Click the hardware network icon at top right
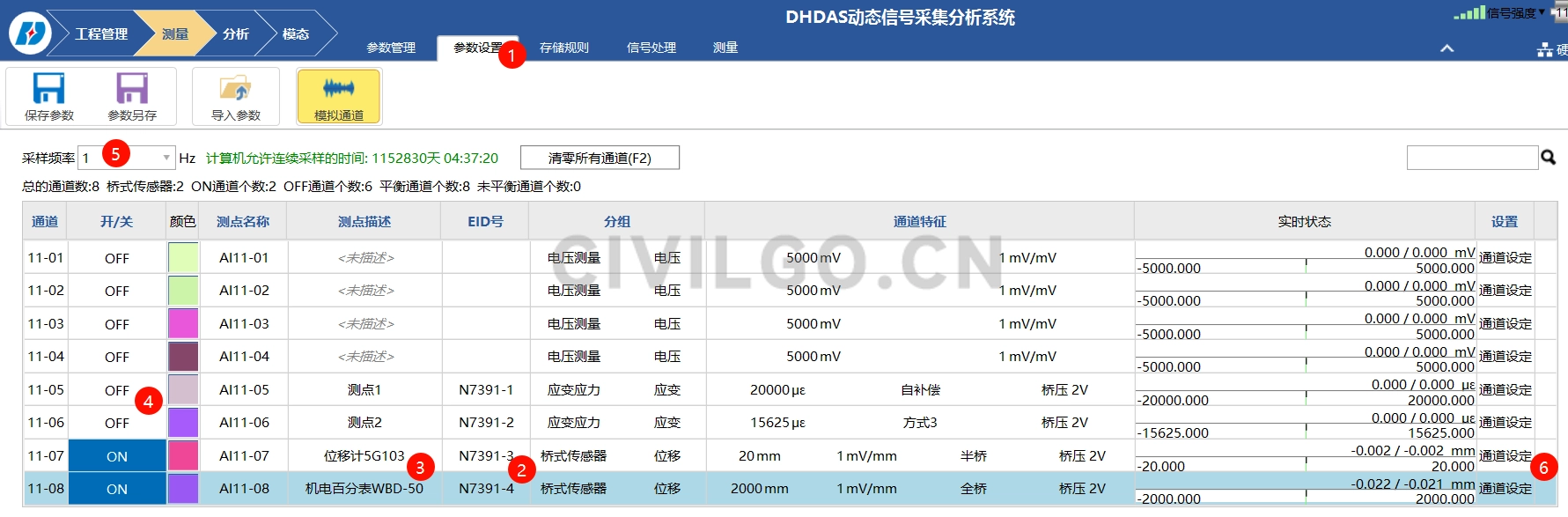1568x517 pixels. coord(1545,49)
